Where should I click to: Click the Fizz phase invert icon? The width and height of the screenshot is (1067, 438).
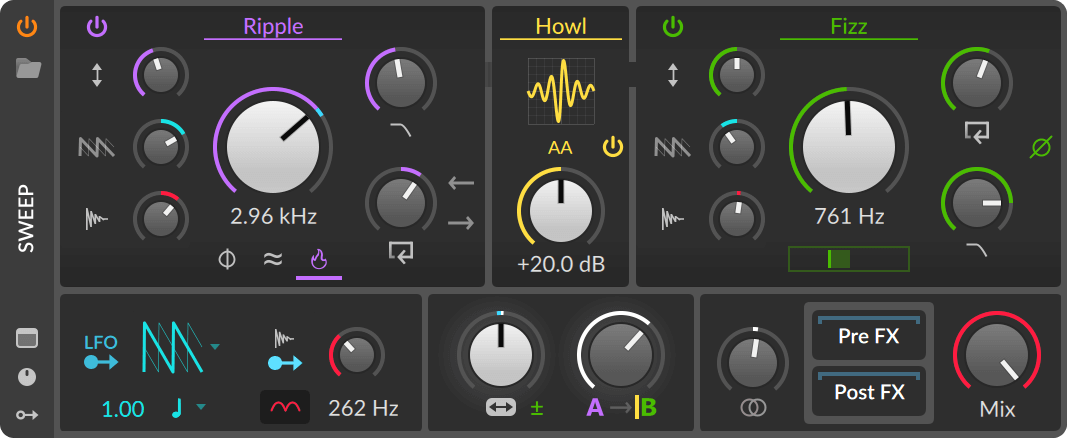pos(1040,149)
